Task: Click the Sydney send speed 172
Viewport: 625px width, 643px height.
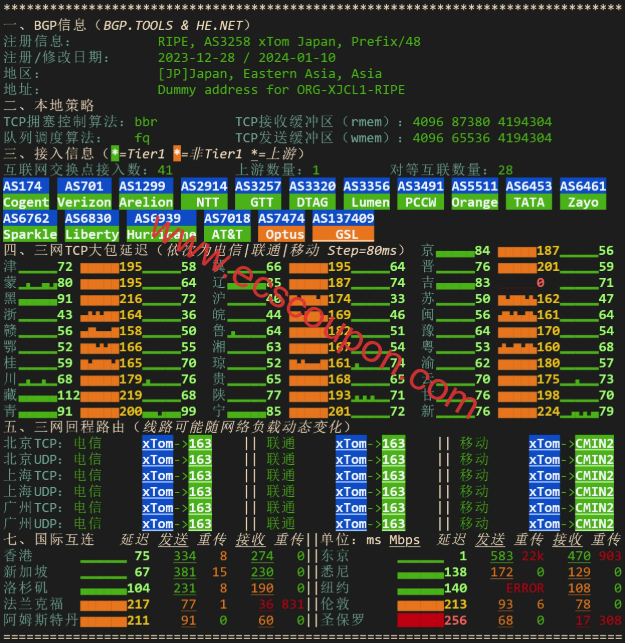Action: pyautogui.click(x=502, y=572)
